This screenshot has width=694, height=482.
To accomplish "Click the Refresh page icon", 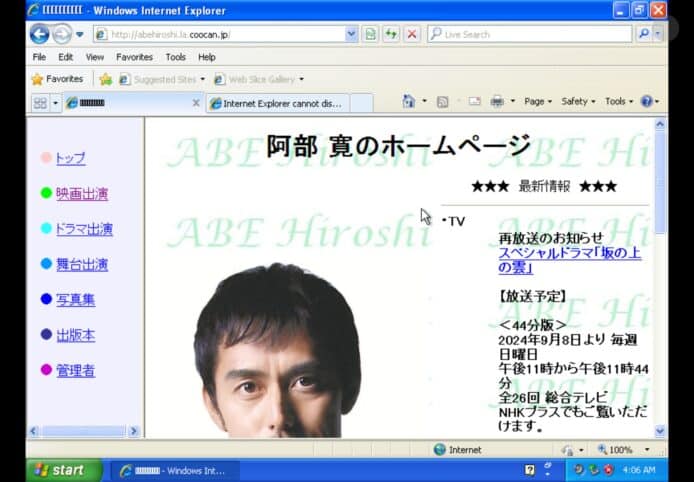I will 391,34.
